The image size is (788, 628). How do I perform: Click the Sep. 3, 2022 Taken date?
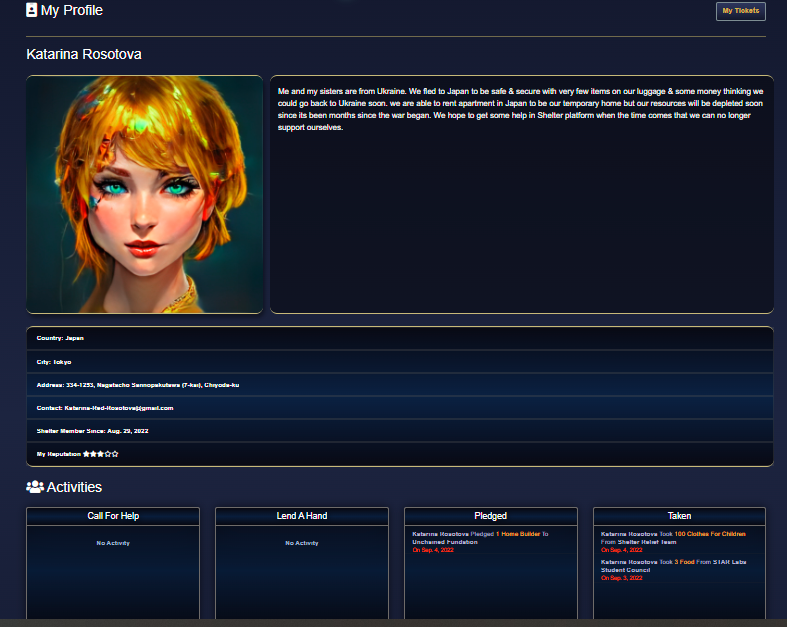622,578
